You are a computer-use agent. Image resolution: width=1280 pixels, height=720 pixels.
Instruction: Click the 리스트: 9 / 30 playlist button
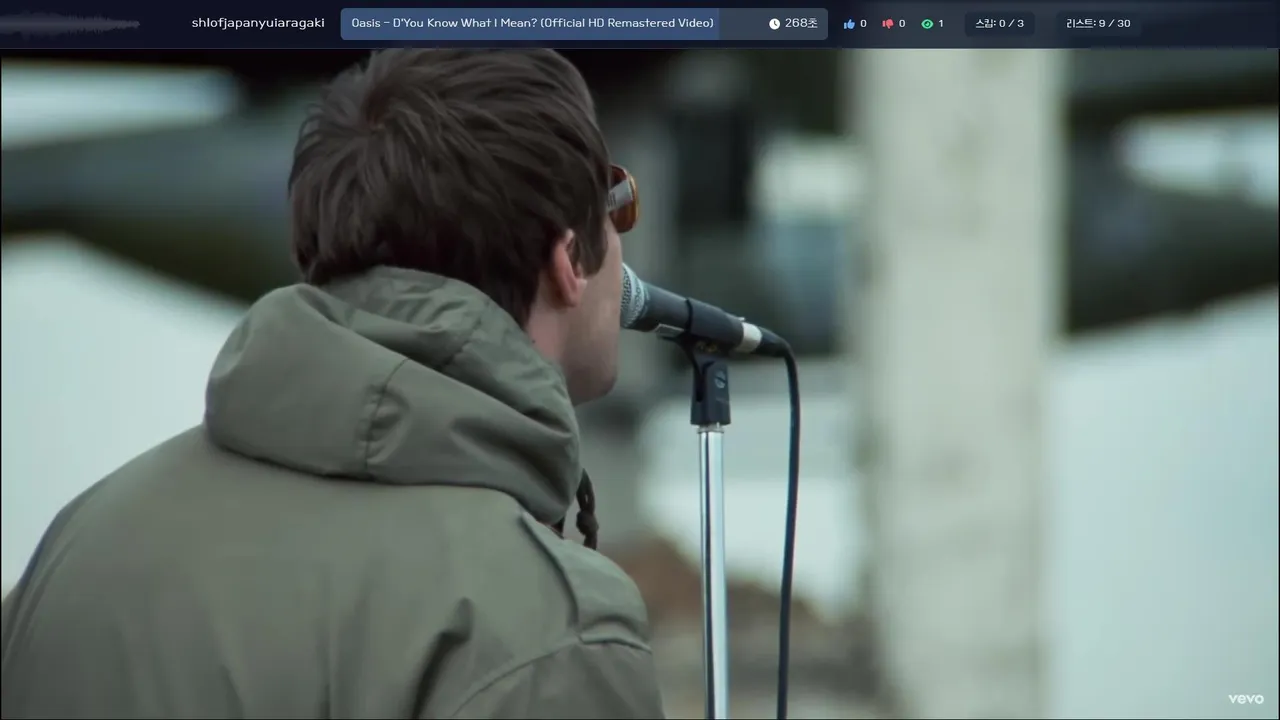click(1098, 24)
